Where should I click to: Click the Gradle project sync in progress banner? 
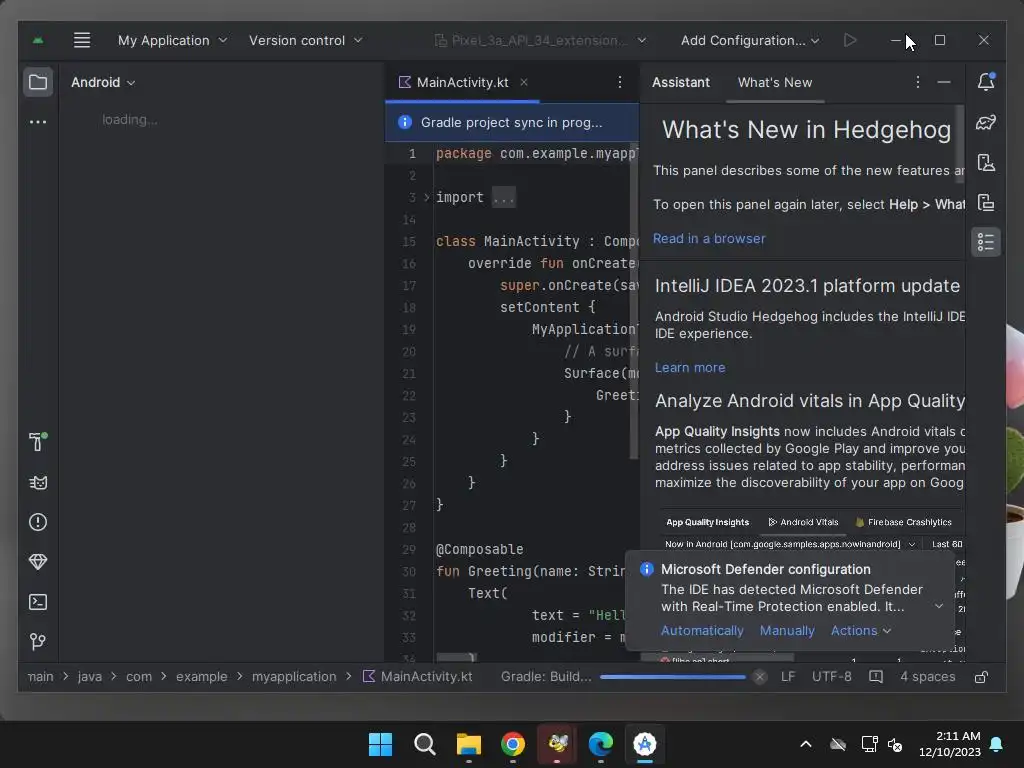point(512,122)
